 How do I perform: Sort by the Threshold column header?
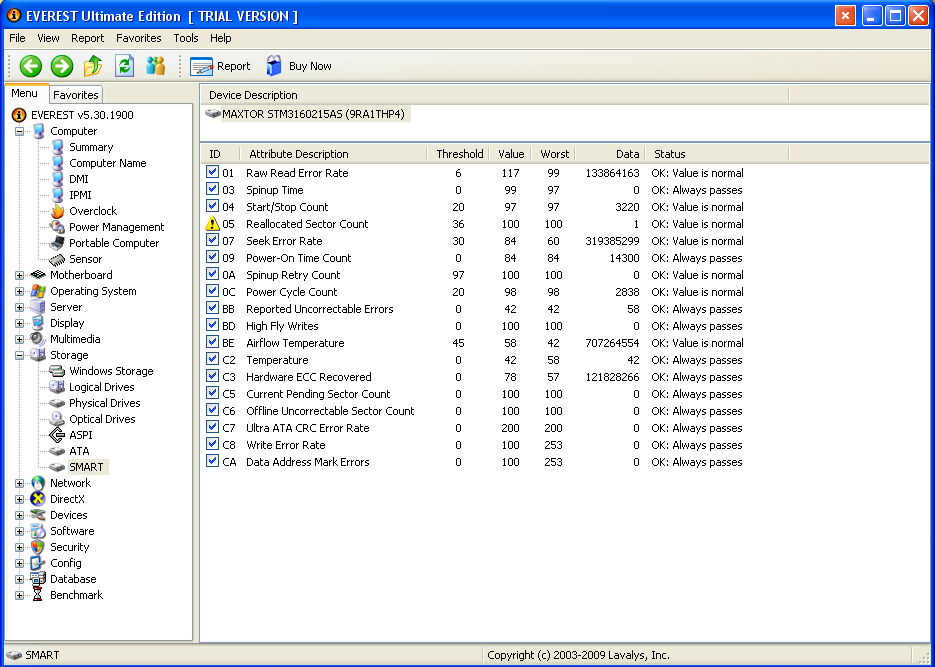459,154
